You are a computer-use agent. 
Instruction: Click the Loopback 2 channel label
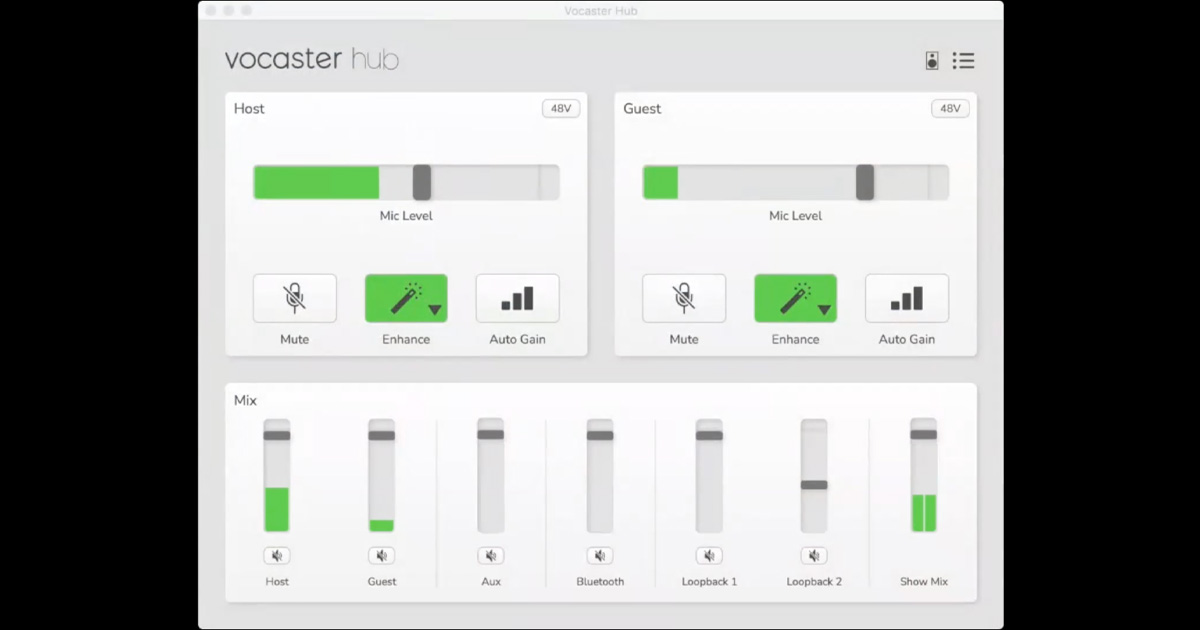pos(814,581)
